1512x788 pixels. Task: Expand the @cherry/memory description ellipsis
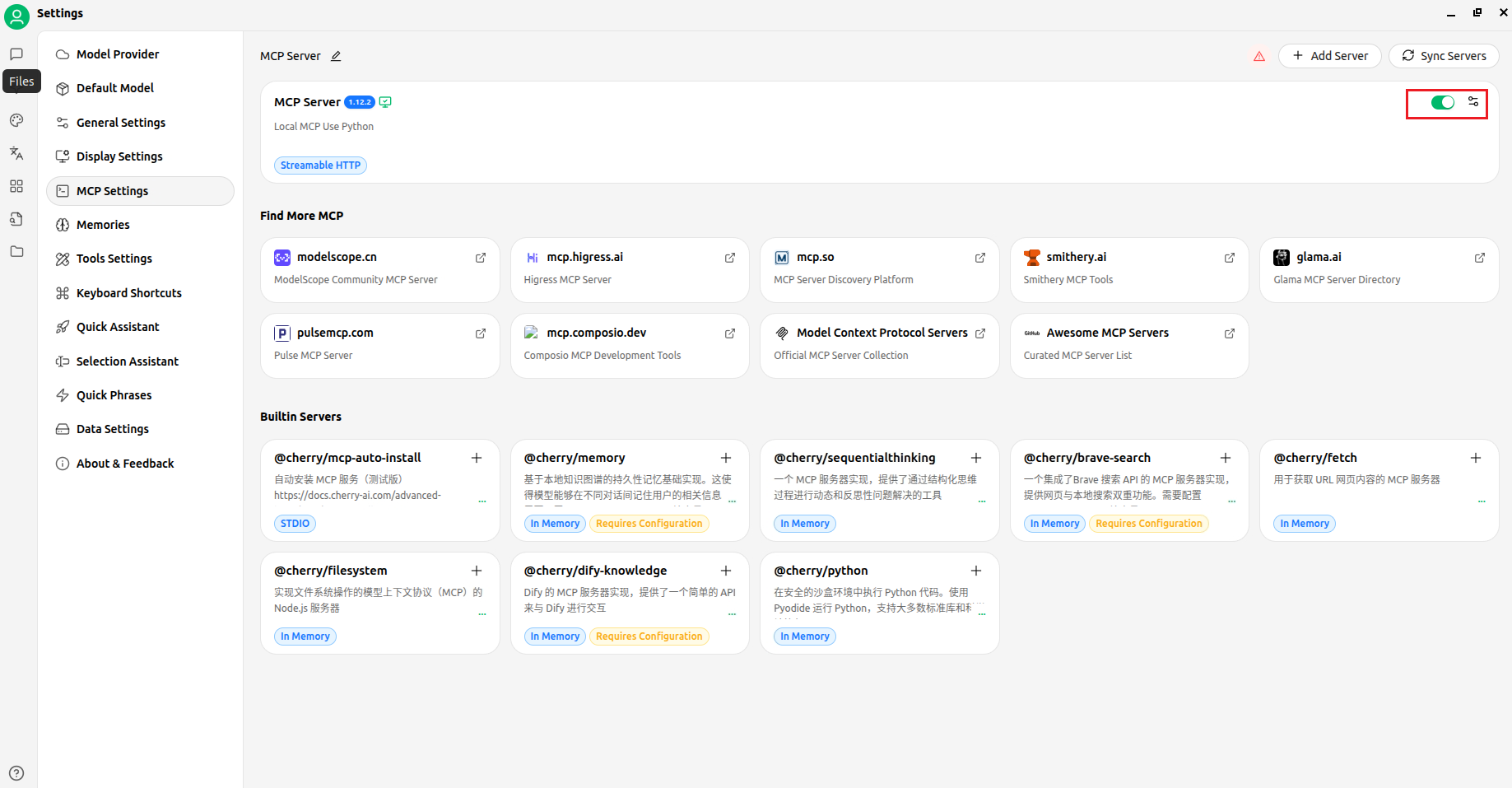733,501
